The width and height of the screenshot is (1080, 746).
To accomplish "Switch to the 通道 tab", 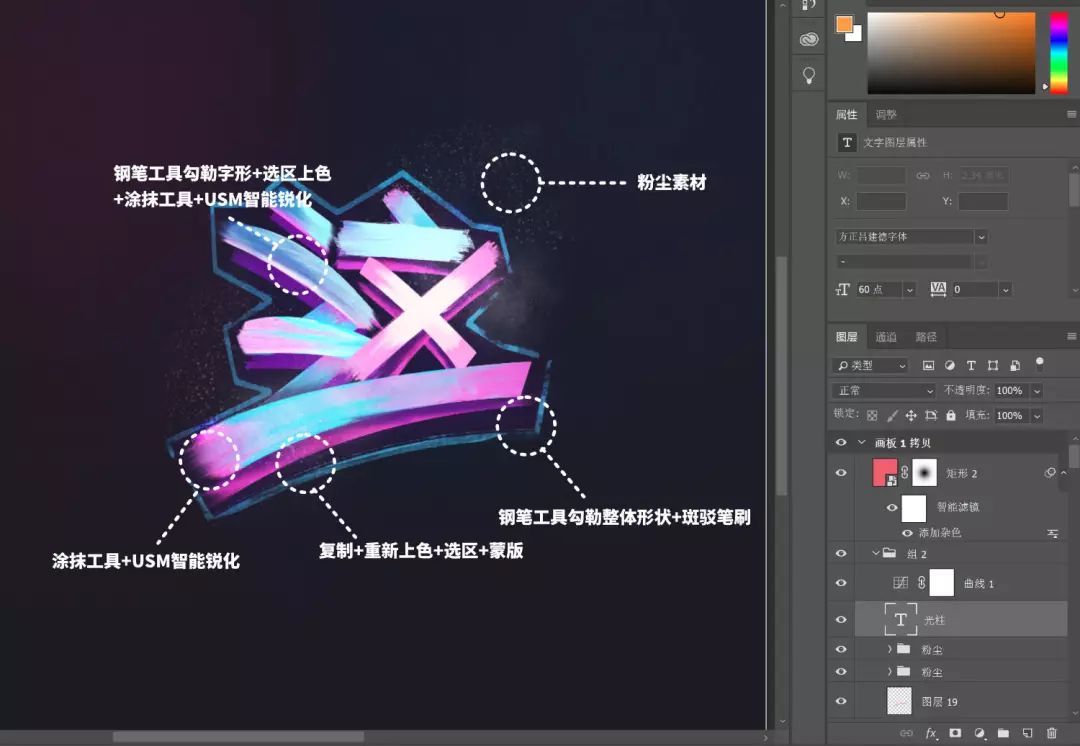I will point(886,337).
